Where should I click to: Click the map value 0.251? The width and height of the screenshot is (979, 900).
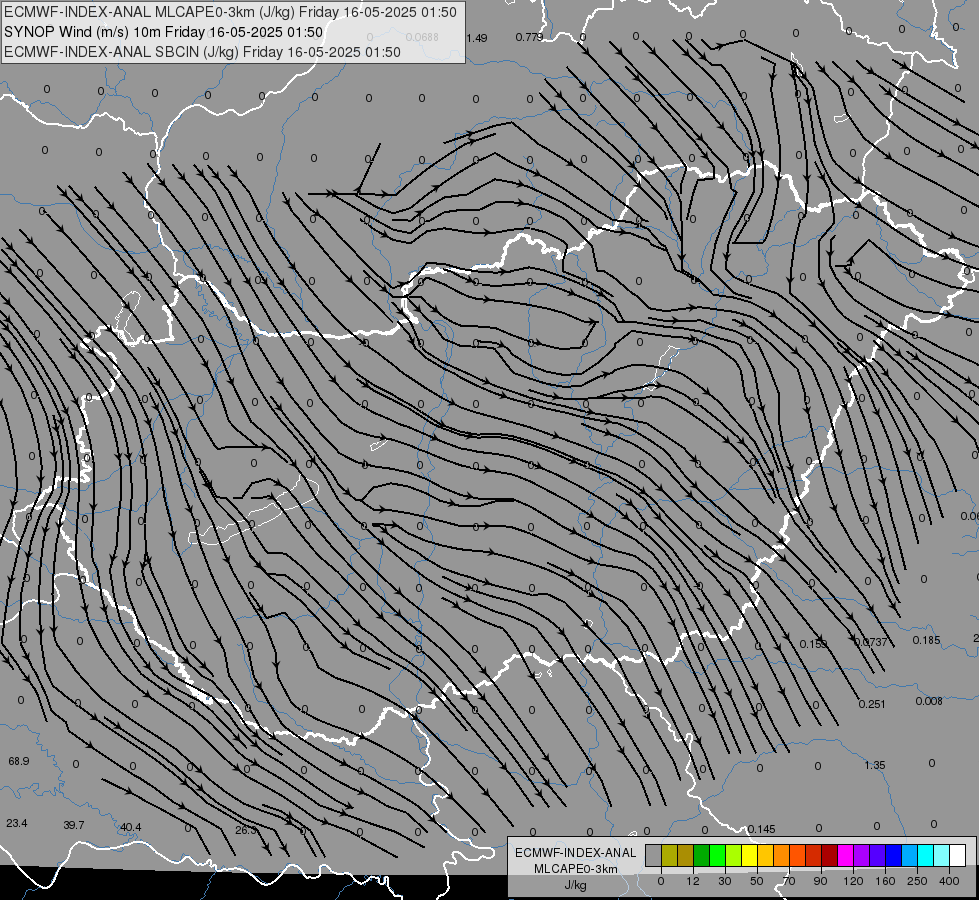coord(872,704)
